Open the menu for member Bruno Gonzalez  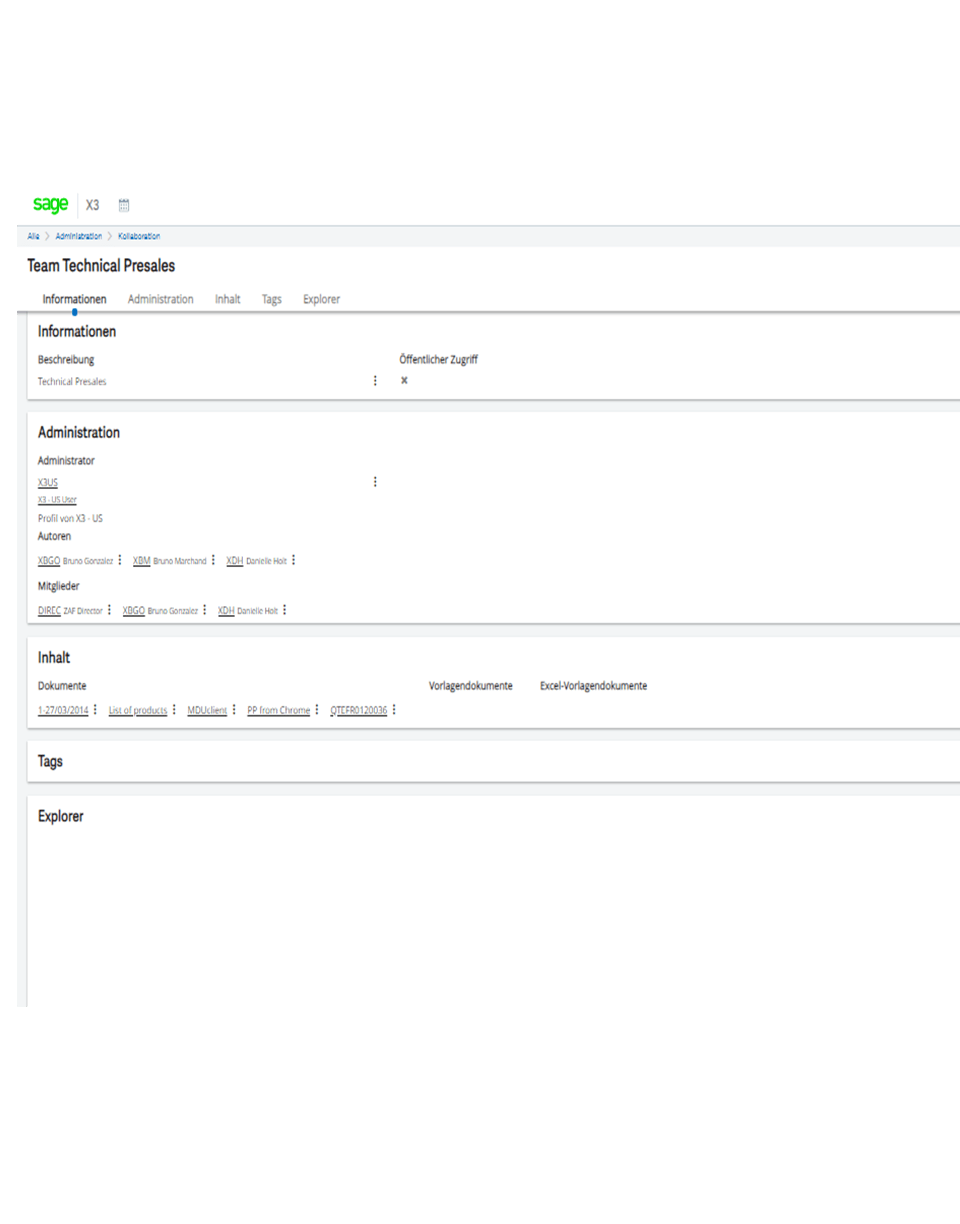[205, 610]
